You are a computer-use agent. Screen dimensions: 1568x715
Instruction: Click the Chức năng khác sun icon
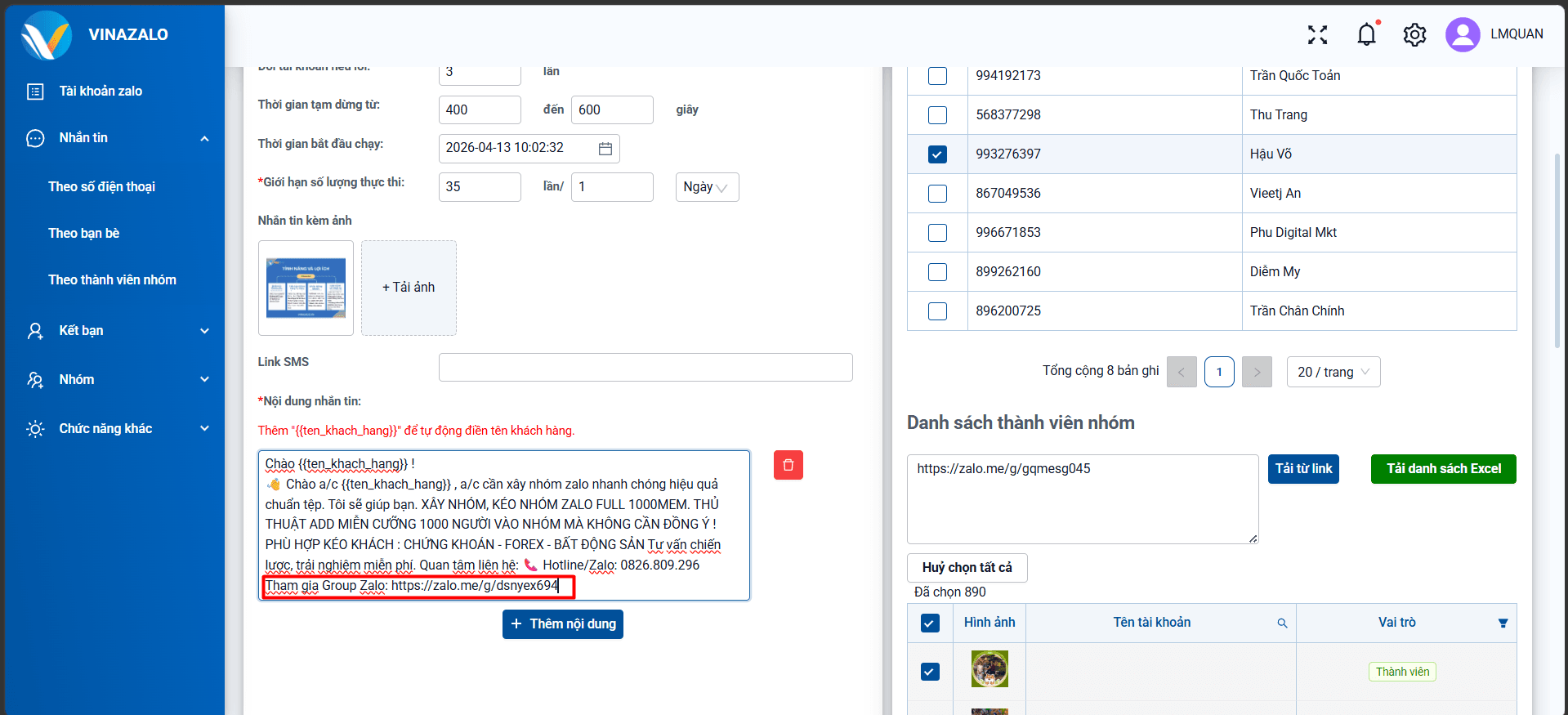pos(35,429)
